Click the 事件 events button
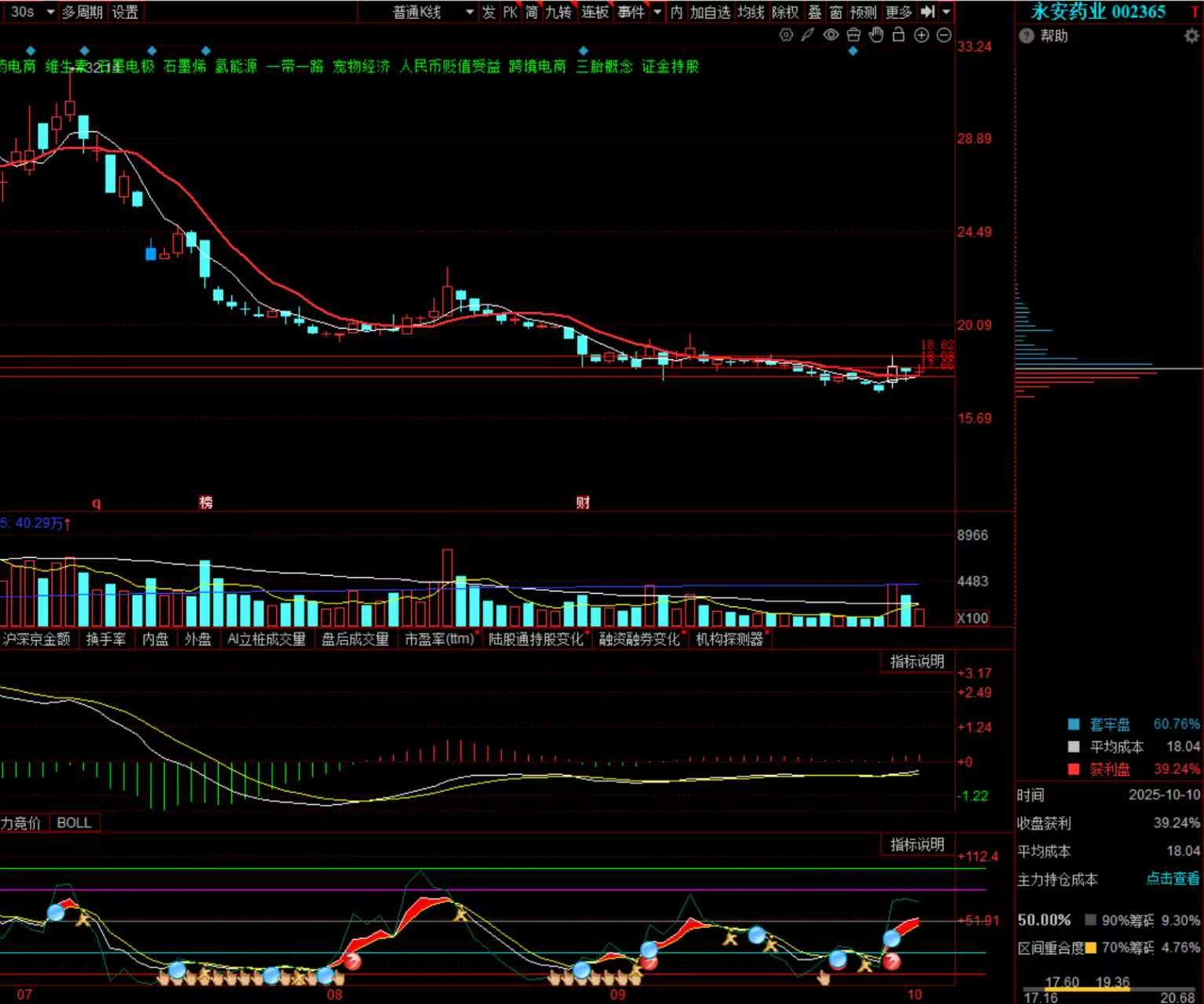Viewport: 1204px width, 1004px height. tap(631, 12)
